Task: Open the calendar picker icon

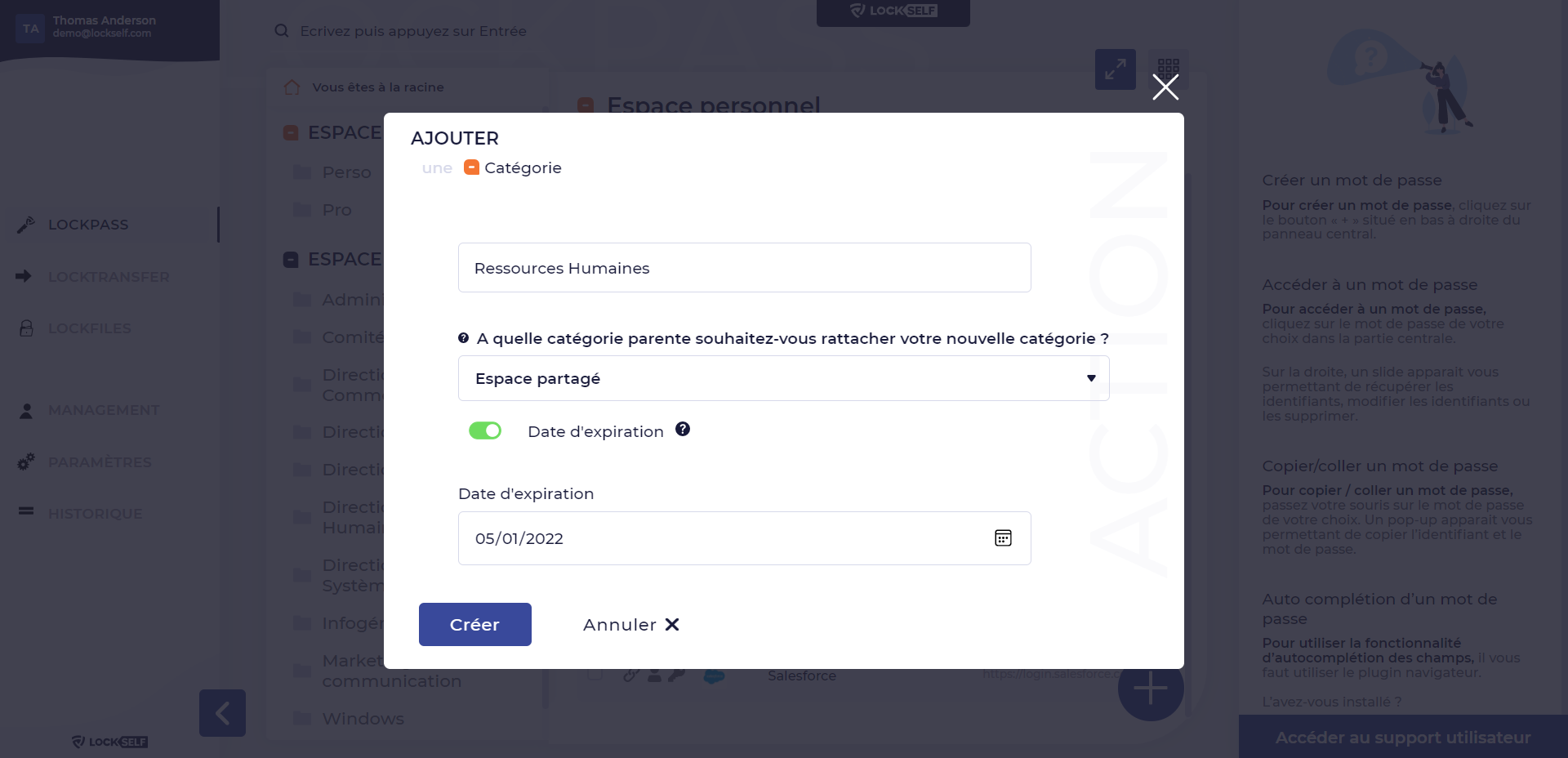Action: coord(1003,537)
